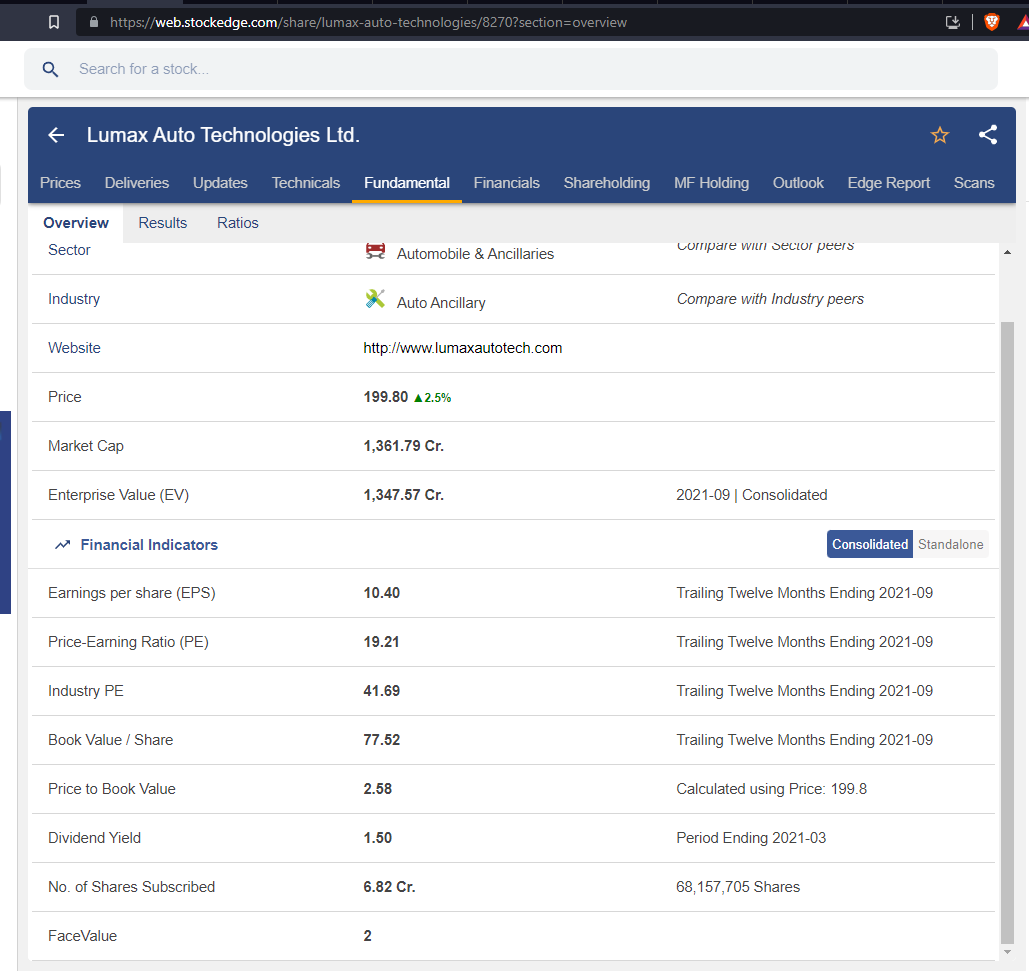The width and height of the screenshot is (1029, 971).
Task: Click the Earnings per share (EPS) label
Action: [132, 593]
